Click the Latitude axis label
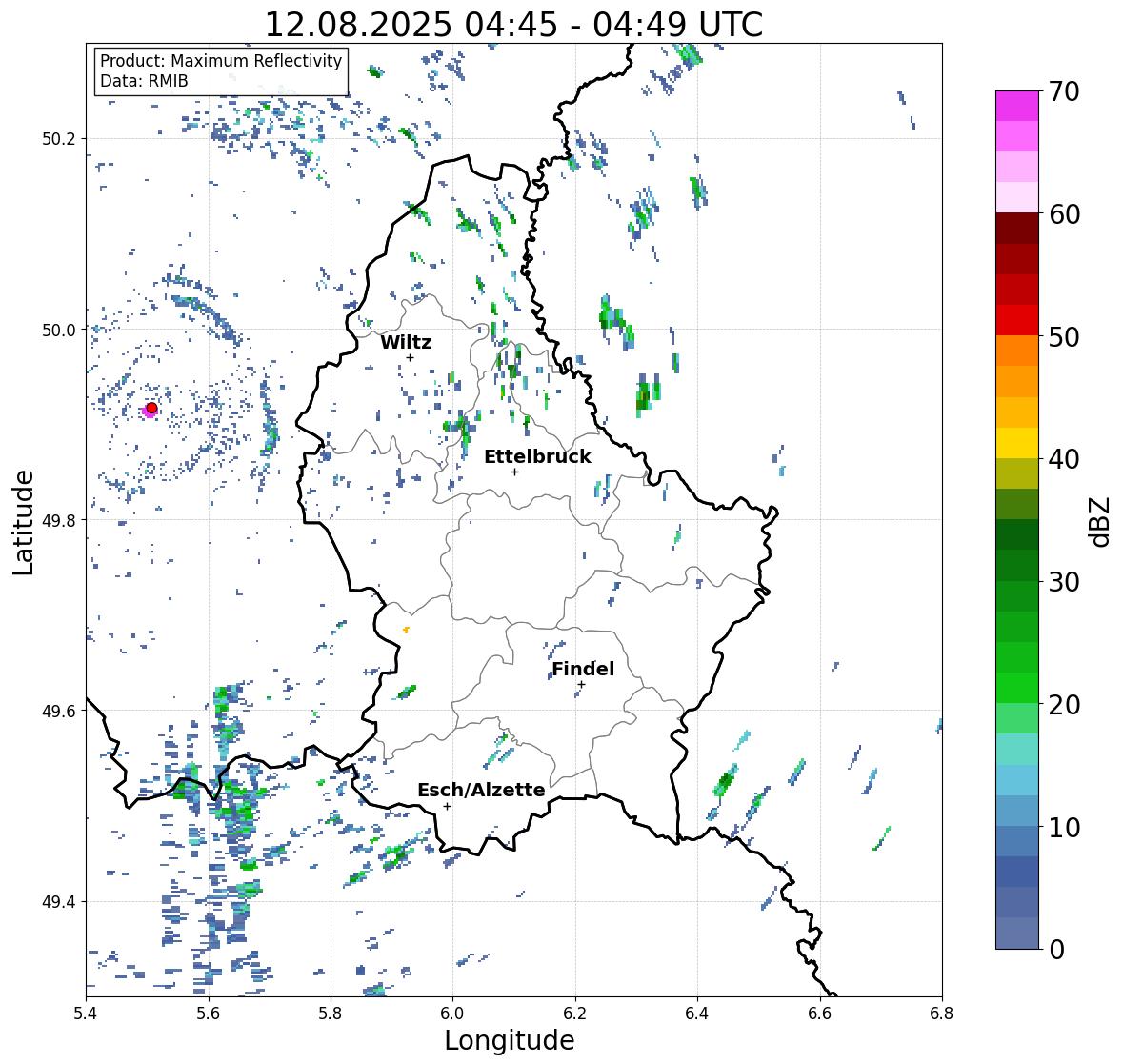Screen dimensions: 1123x1064 tap(23, 522)
